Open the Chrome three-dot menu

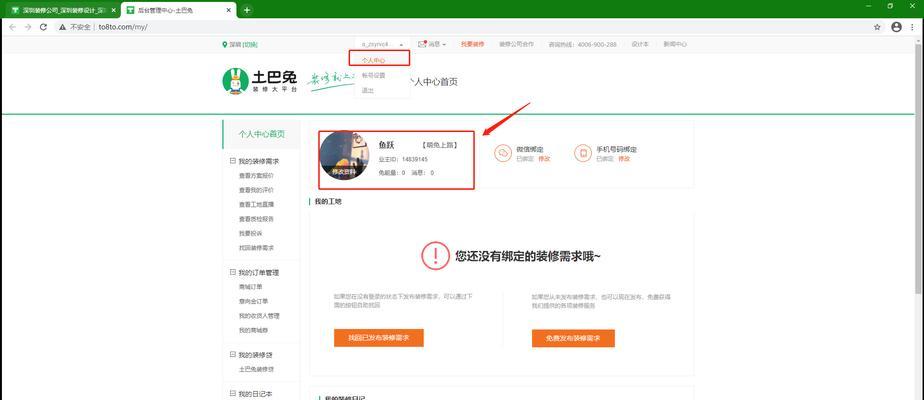(912, 27)
